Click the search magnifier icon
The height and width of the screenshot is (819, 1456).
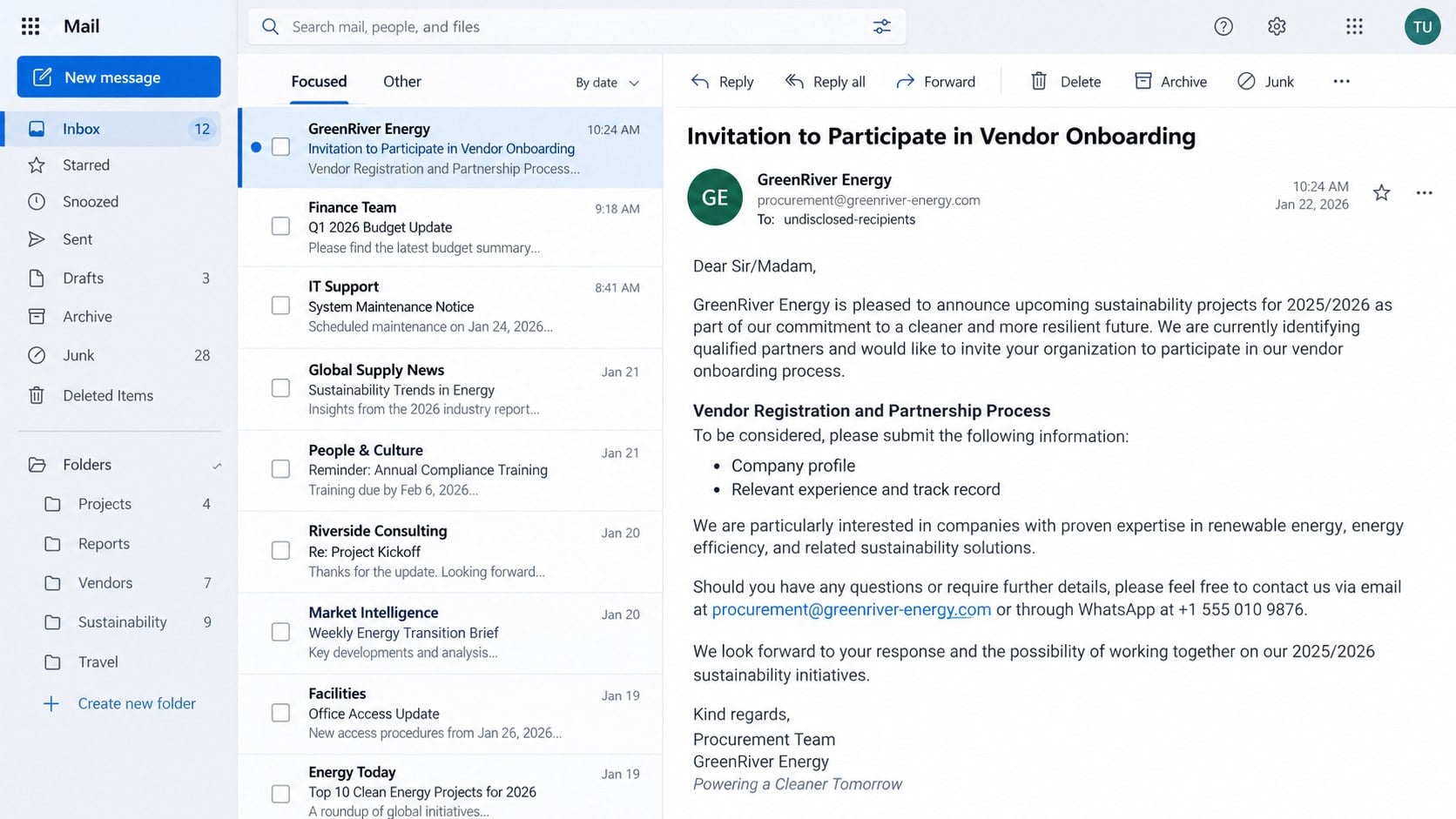[x=271, y=27]
